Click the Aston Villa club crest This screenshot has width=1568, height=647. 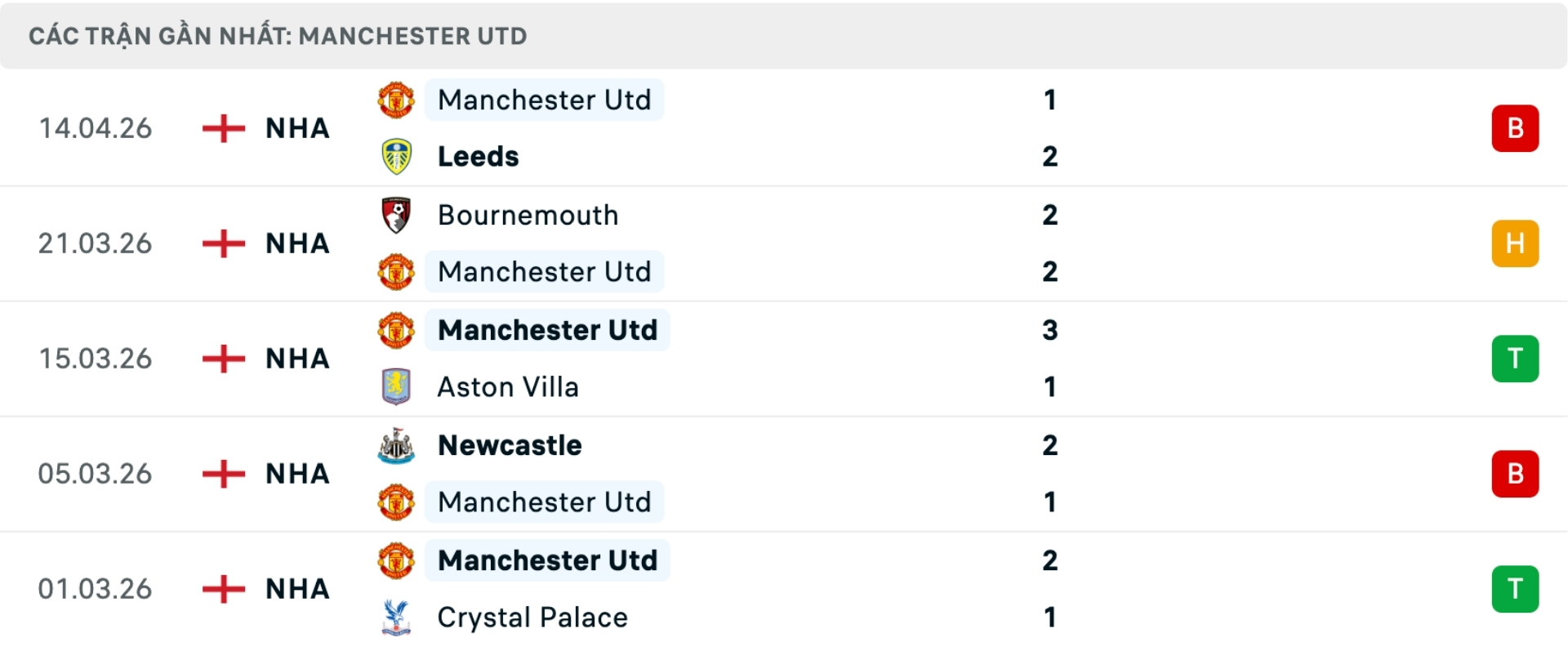(396, 386)
